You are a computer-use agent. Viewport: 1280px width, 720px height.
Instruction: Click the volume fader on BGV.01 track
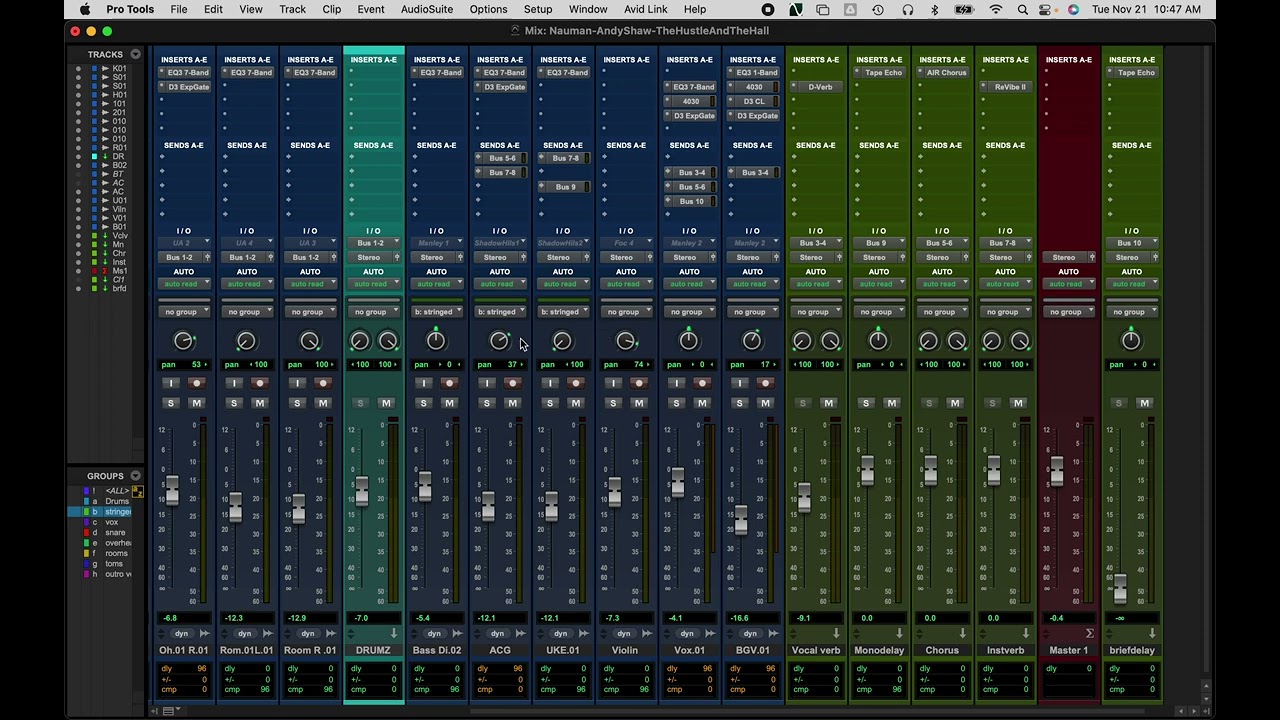(740, 520)
